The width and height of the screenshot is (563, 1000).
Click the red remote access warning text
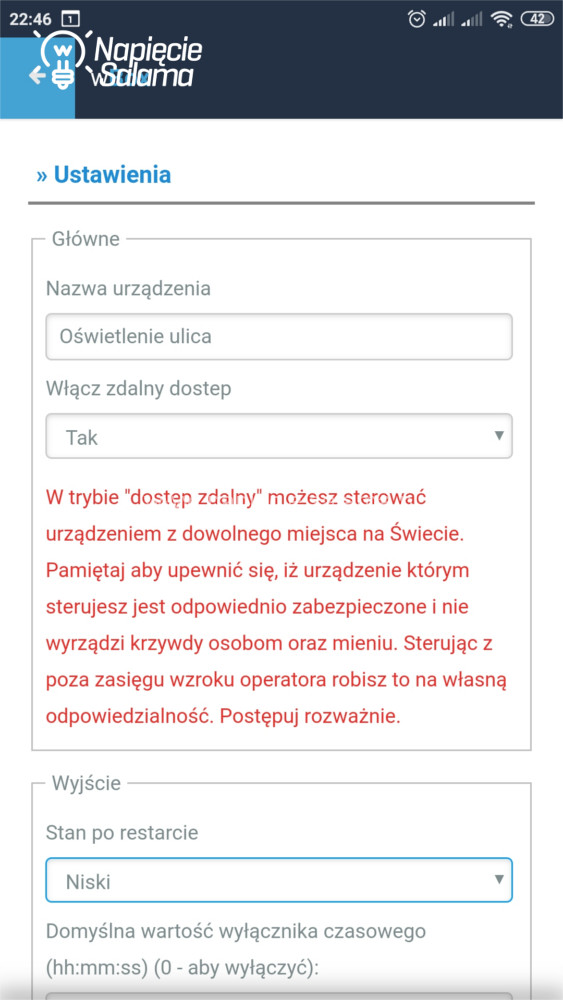click(x=277, y=607)
